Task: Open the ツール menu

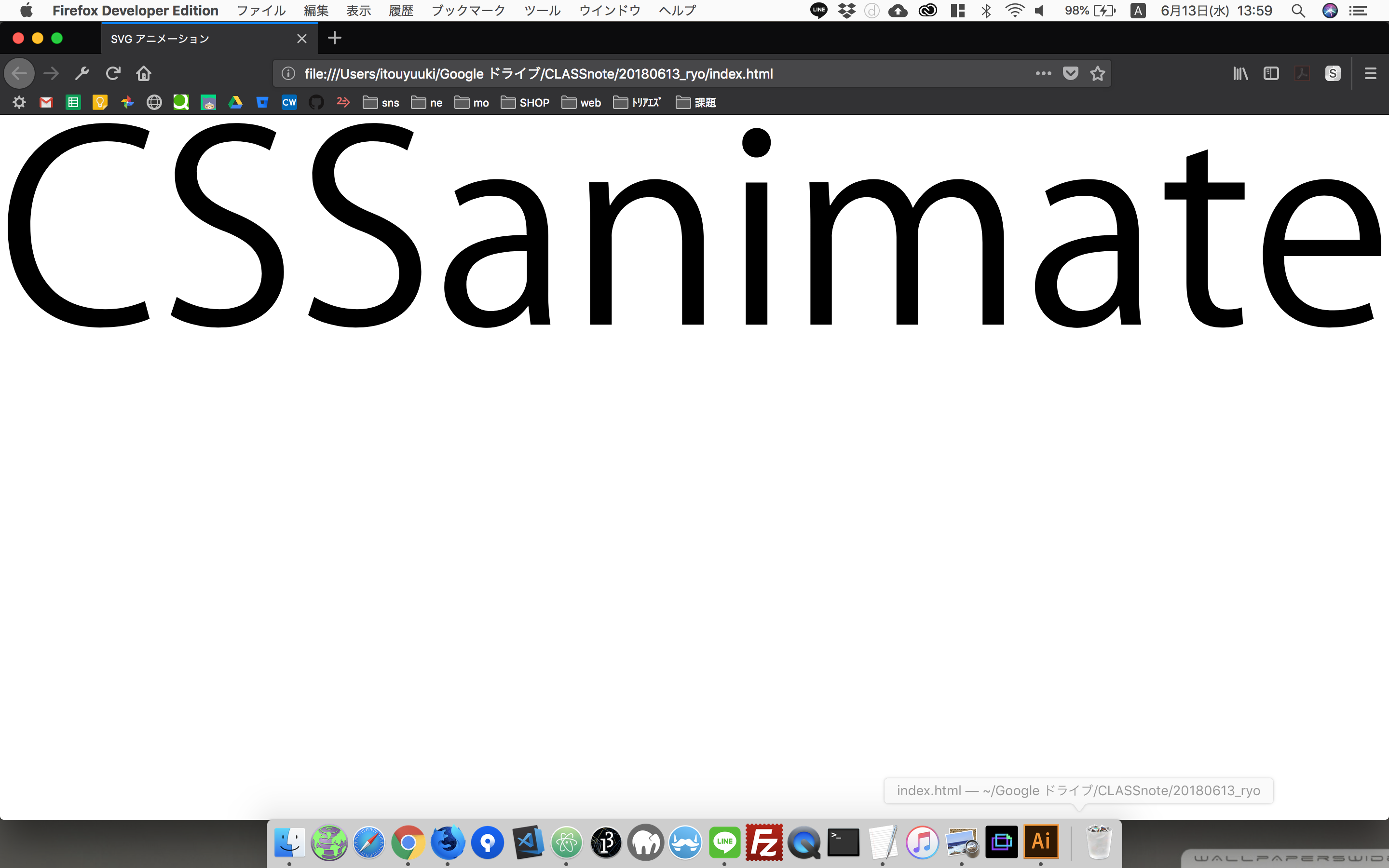Action: 542,10
